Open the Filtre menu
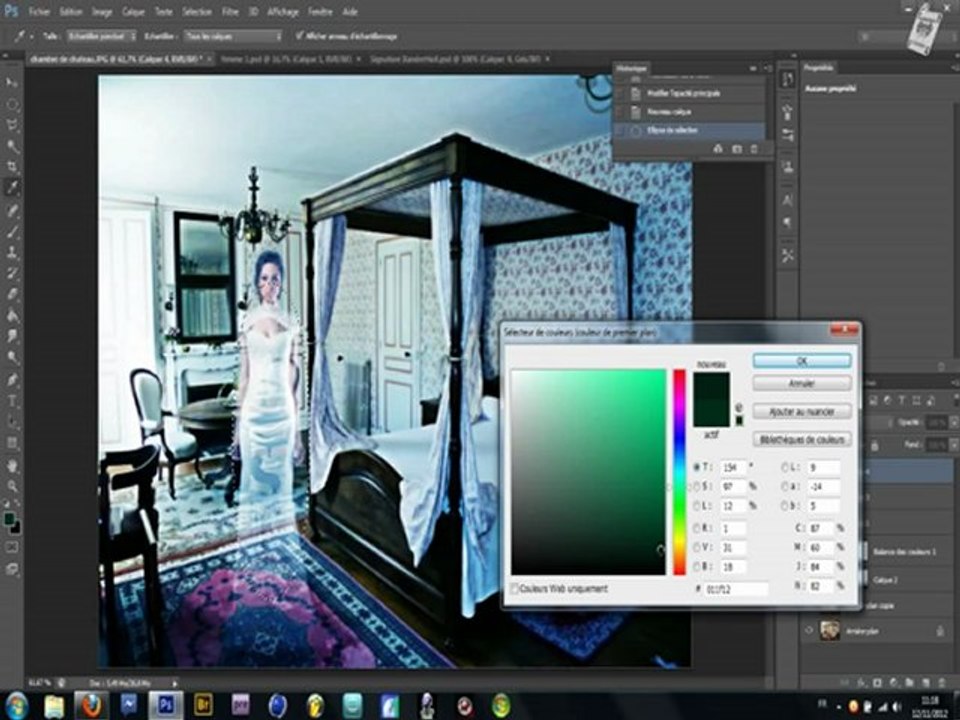960x720 pixels. click(x=230, y=12)
